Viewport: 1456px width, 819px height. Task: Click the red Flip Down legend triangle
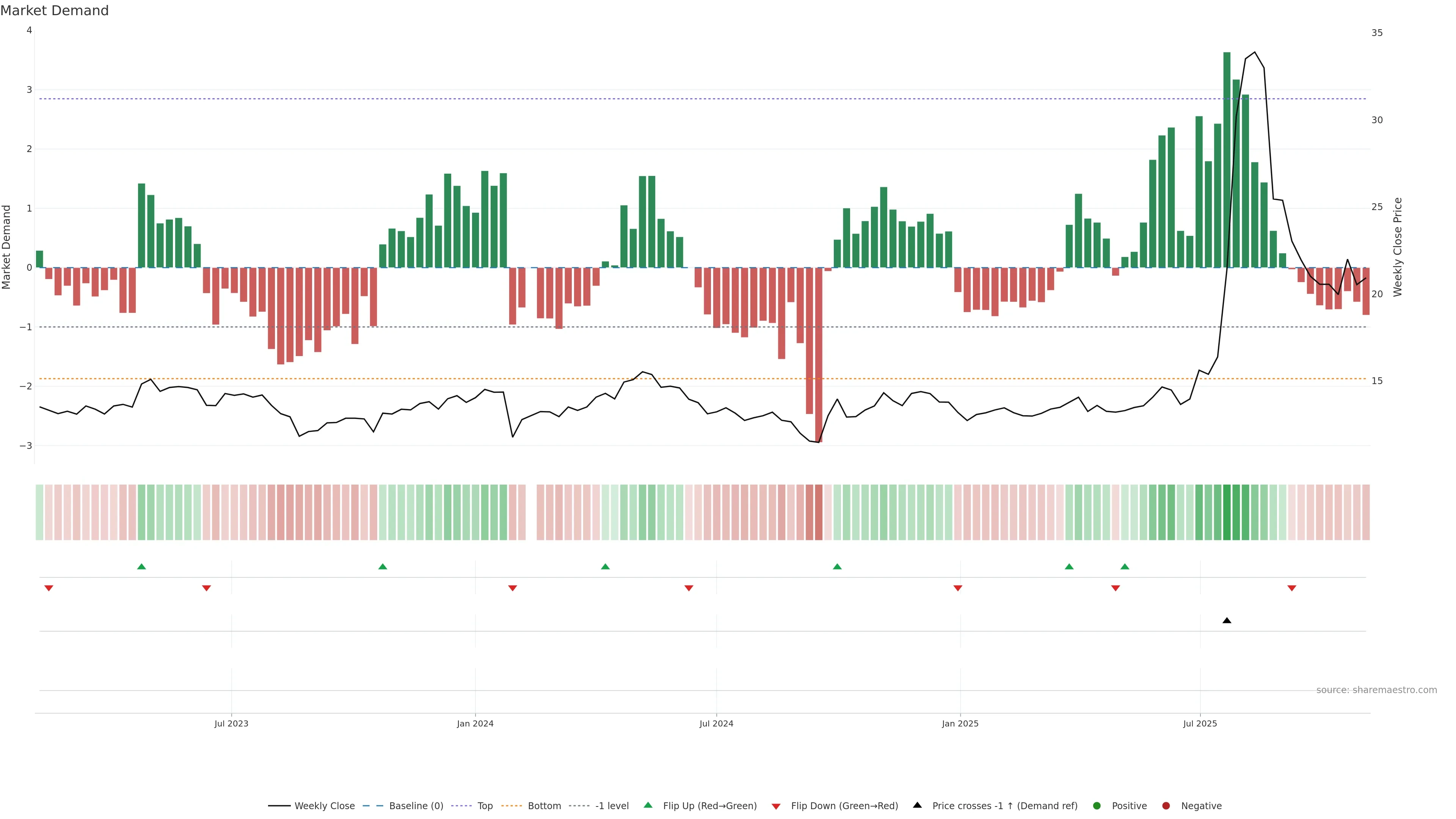[x=775, y=806]
